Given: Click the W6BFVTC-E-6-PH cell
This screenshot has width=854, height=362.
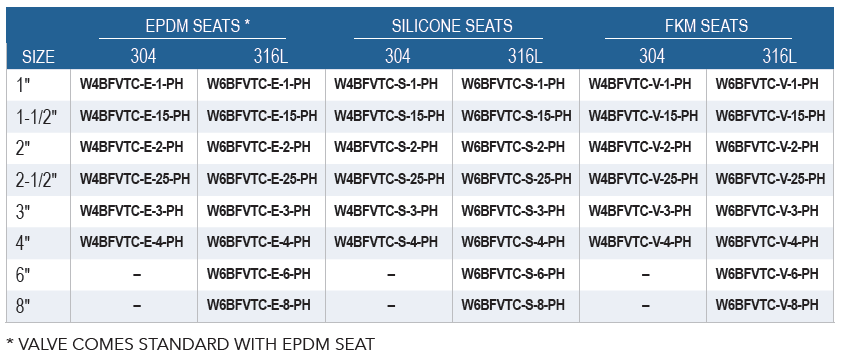Looking at the screenshot, I should click(x=259, y=273).
